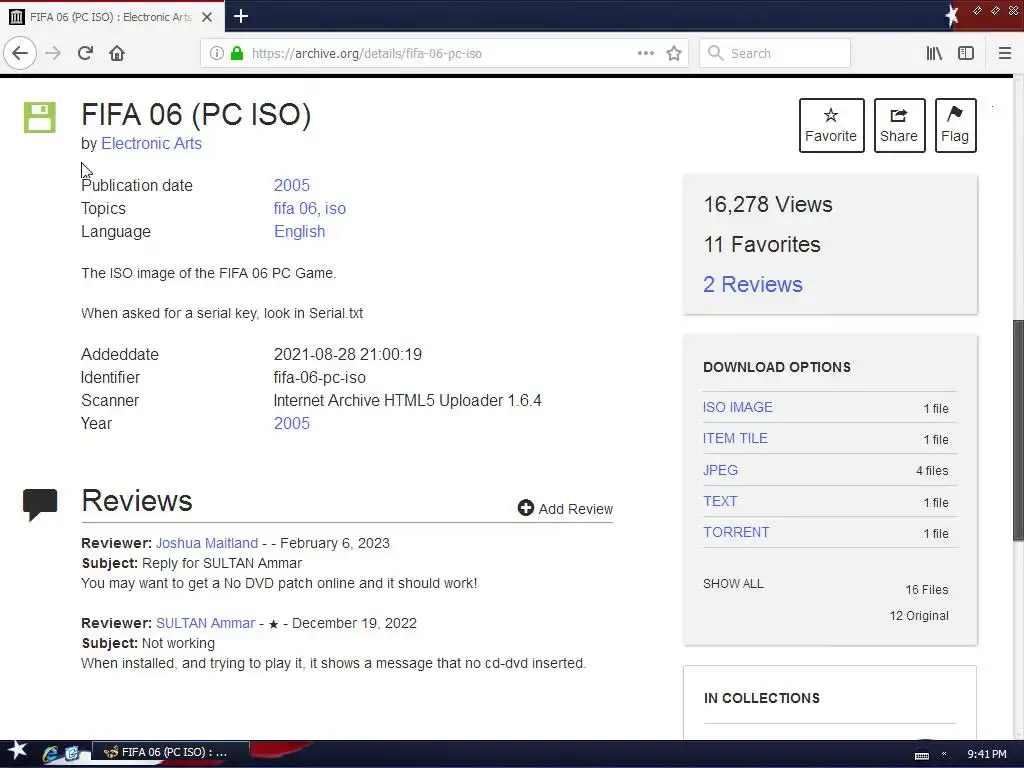Select the '11 Favorites' text
Image resolution: width=1024 pixels, height=768 pixels.
click(x=761, y=244)
